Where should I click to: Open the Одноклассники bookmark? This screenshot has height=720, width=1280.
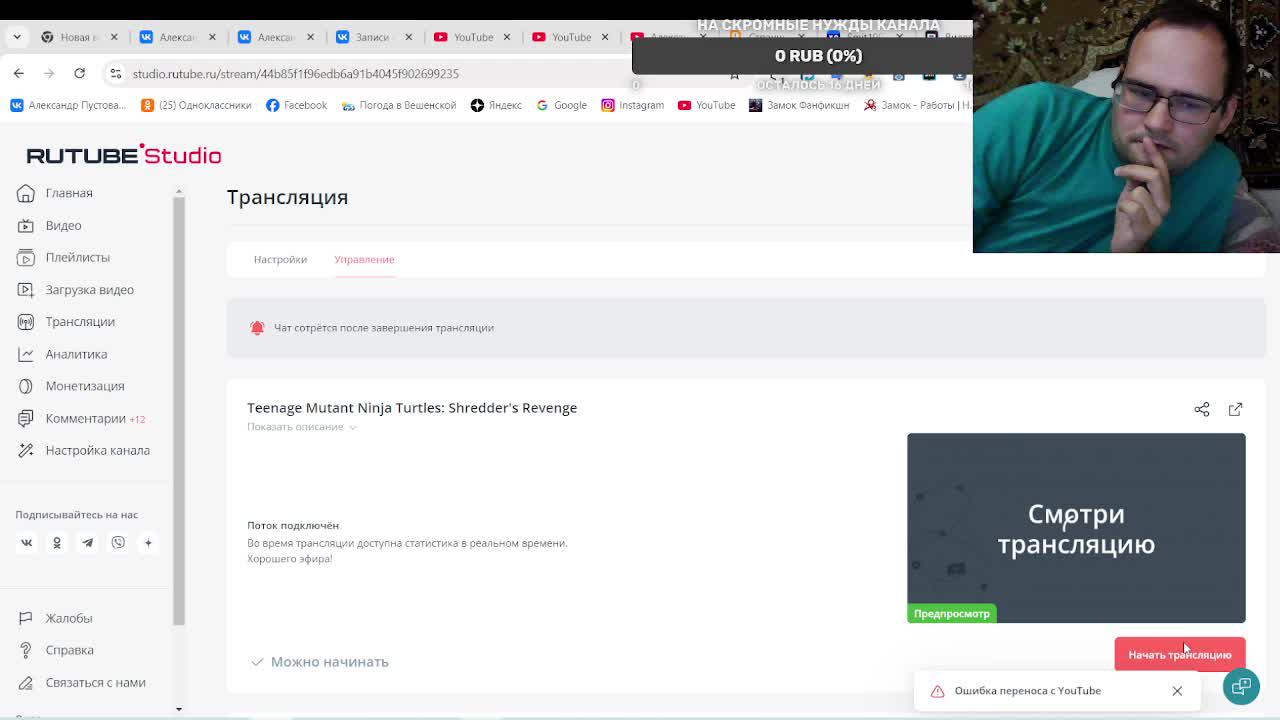196,105
